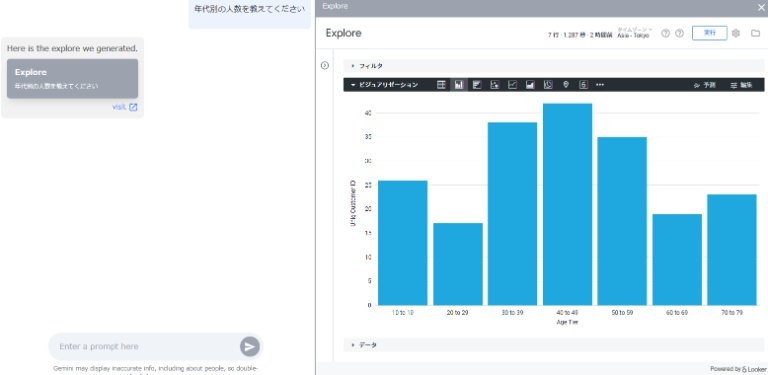Send the prompt with arrow button
768x375 pixels.
[x=250, y=347]
